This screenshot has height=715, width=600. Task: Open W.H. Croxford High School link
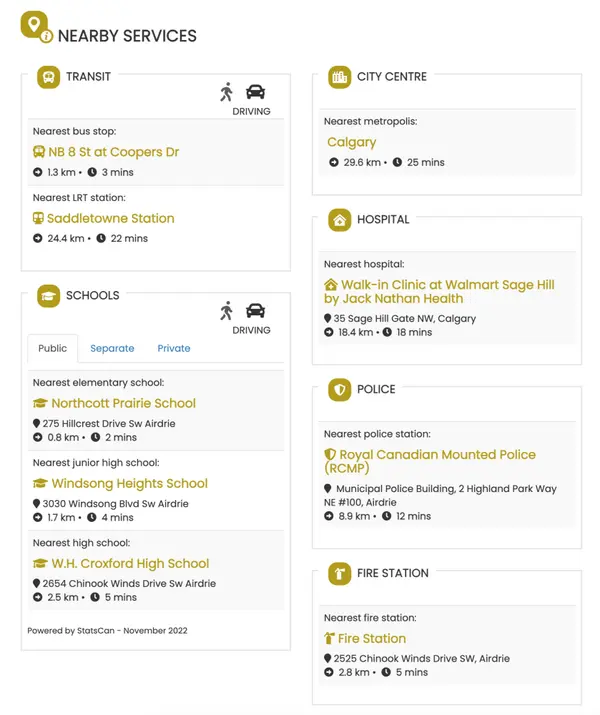(x=130, y=563)
